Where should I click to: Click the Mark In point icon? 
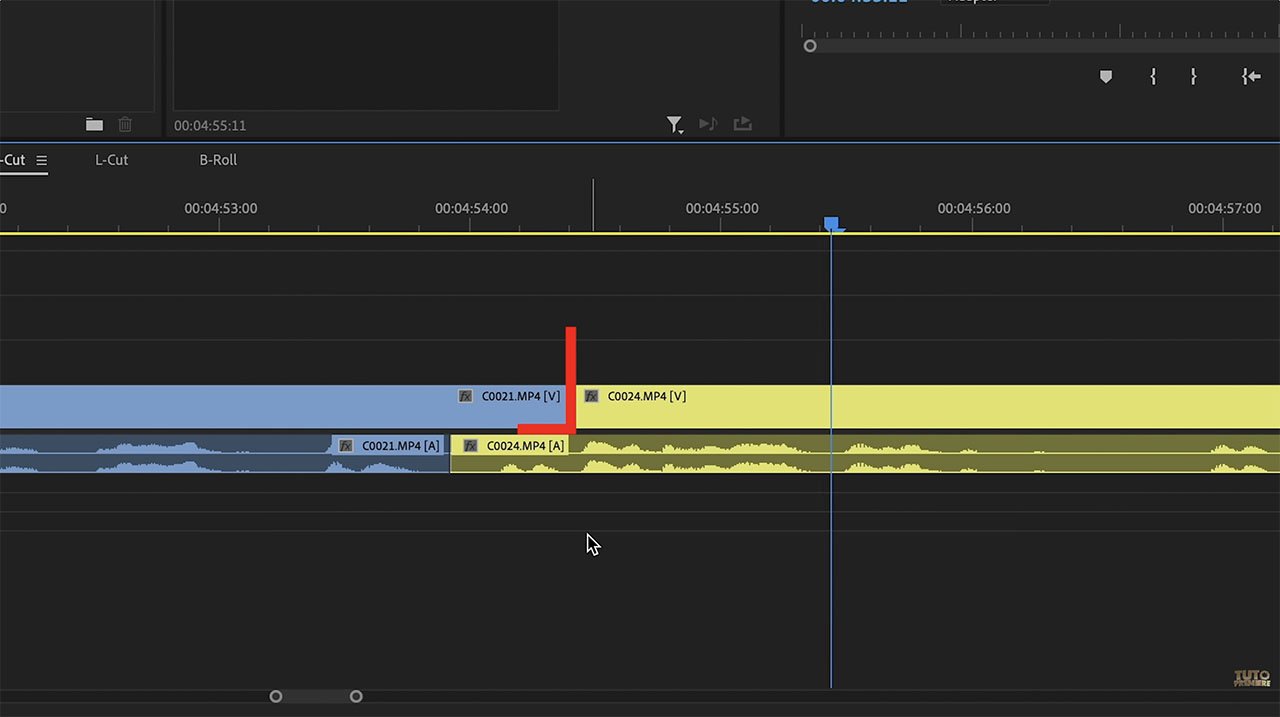(1152, 76)
